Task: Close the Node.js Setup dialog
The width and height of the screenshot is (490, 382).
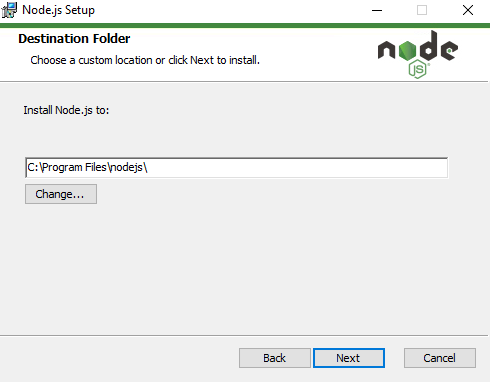Action: pos(468,10)
